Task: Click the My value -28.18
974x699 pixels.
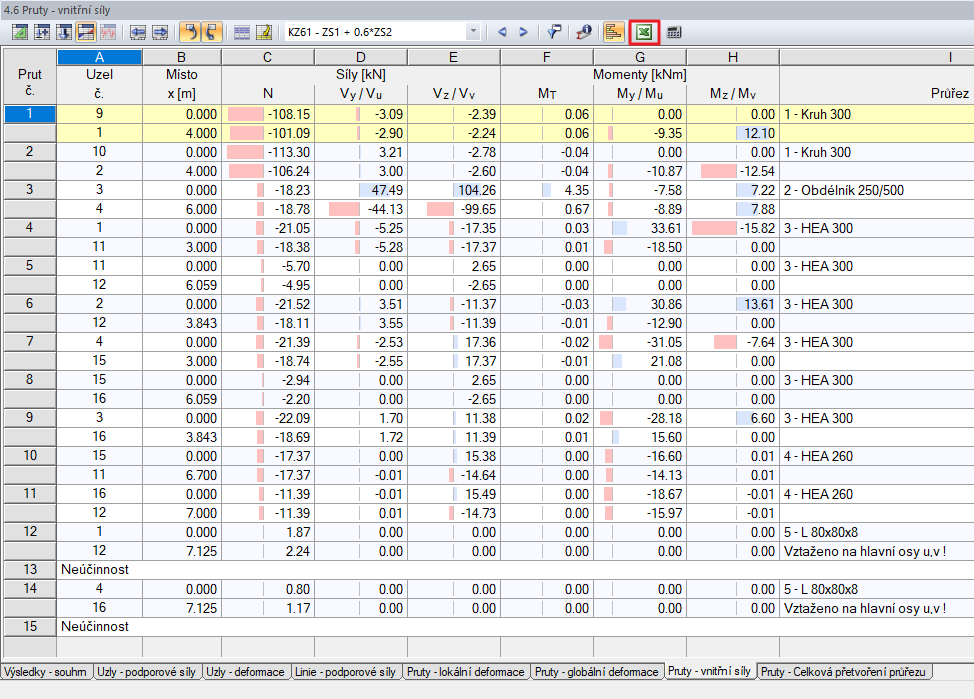Action: 664,418
